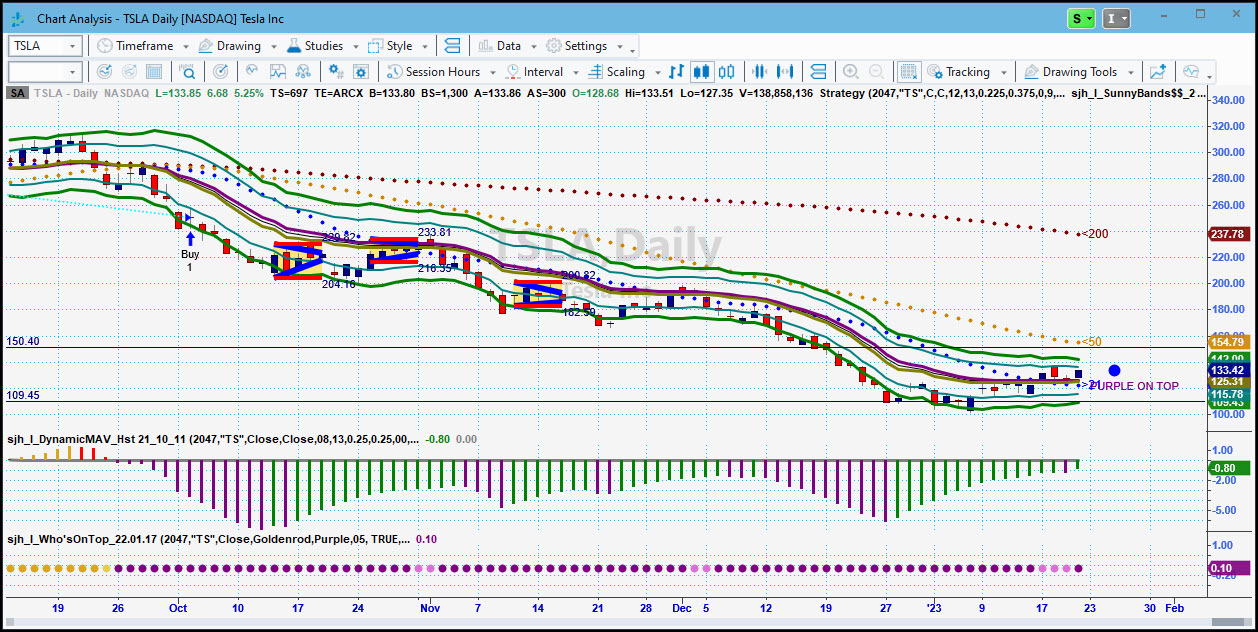Screen dimensions: 1258x632
Task: Click the Tracking button label
Action: pos(968,72)
